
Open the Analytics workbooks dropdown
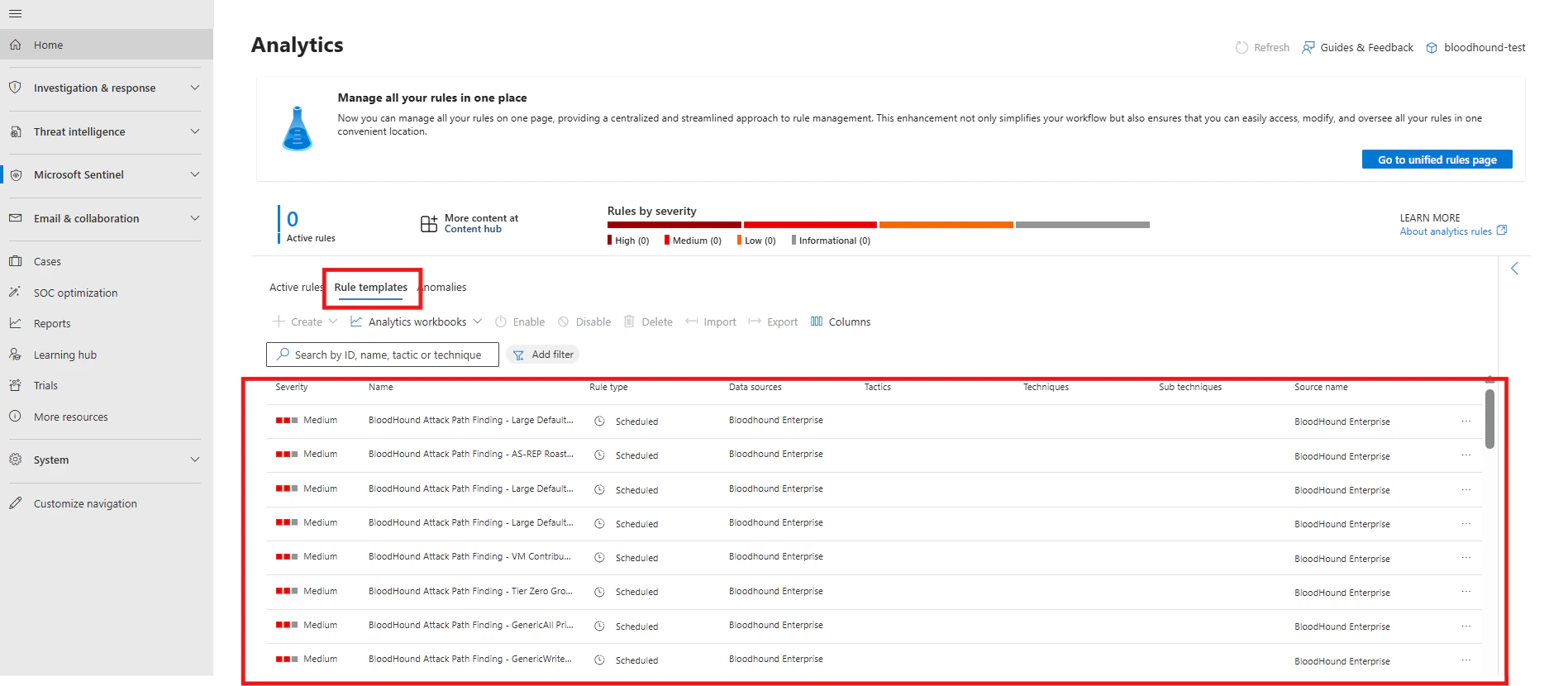[x=416, y=322]
